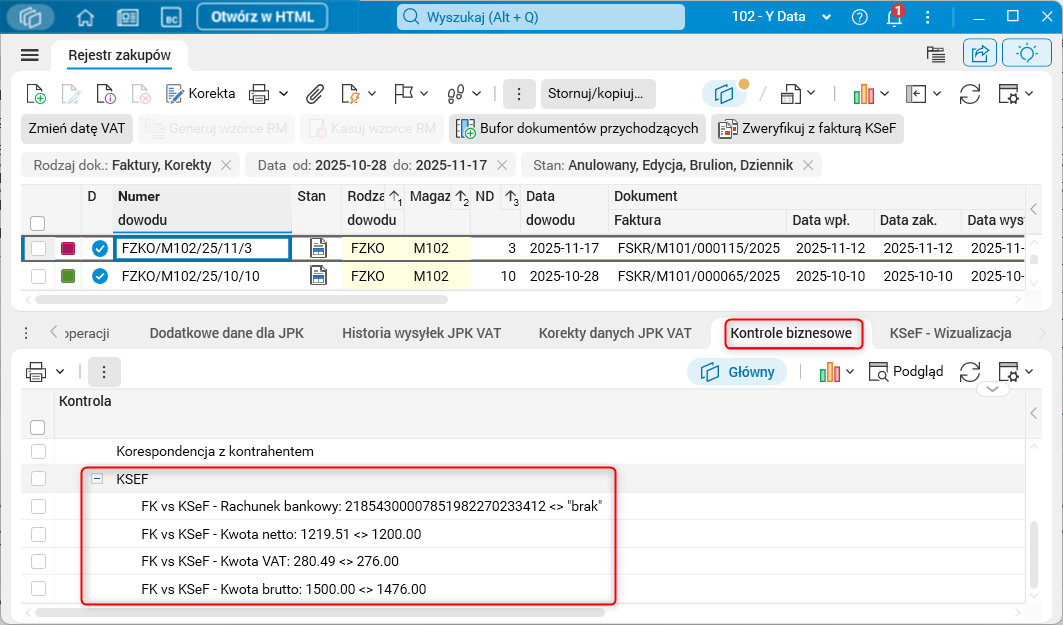This screenshot has height=625, width=1063.
Task: Click the flag marker icon
Action: pyautogui.click(x=403, y=94)
